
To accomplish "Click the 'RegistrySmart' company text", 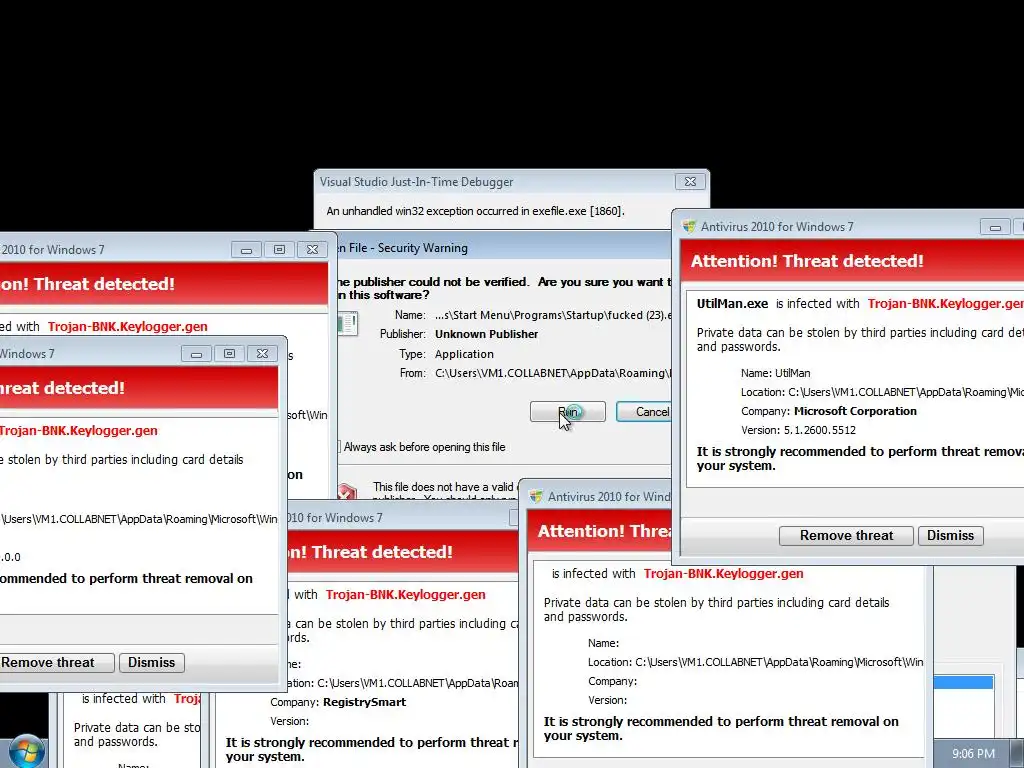I will coord(364,702).
